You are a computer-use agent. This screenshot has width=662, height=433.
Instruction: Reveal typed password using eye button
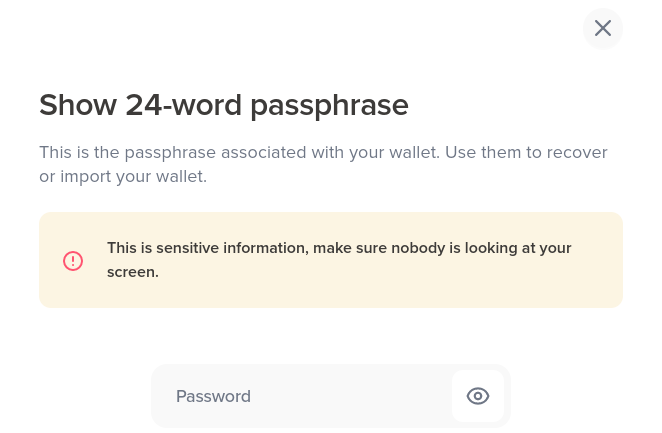click(x=478, y=396)
